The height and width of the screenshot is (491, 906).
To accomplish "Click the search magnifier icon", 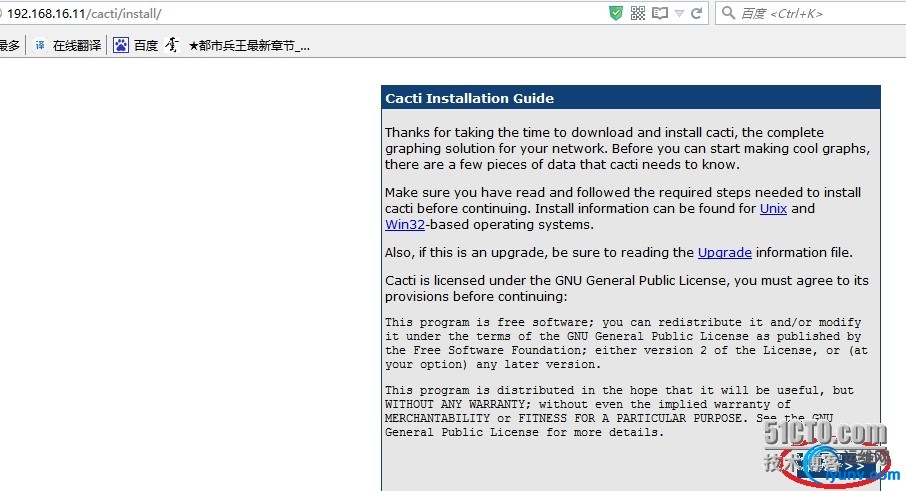I will click(729, 13).
